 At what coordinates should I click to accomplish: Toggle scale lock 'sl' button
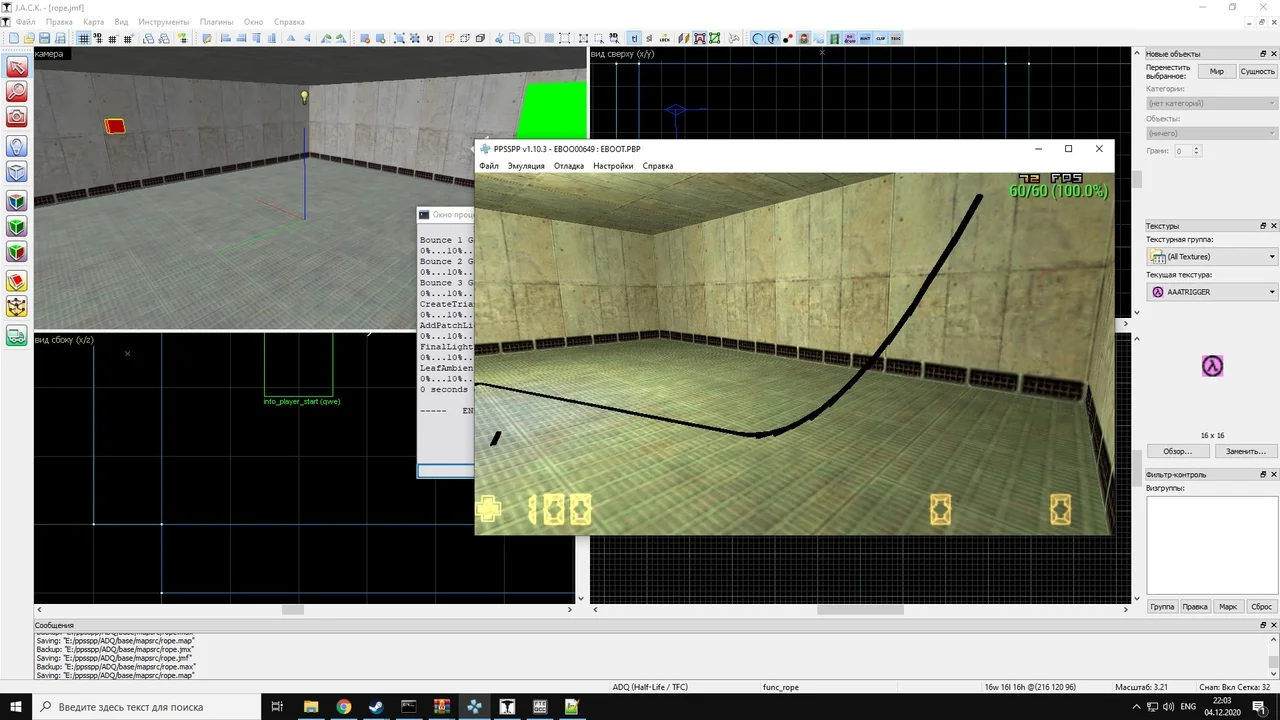coord(649,38)
